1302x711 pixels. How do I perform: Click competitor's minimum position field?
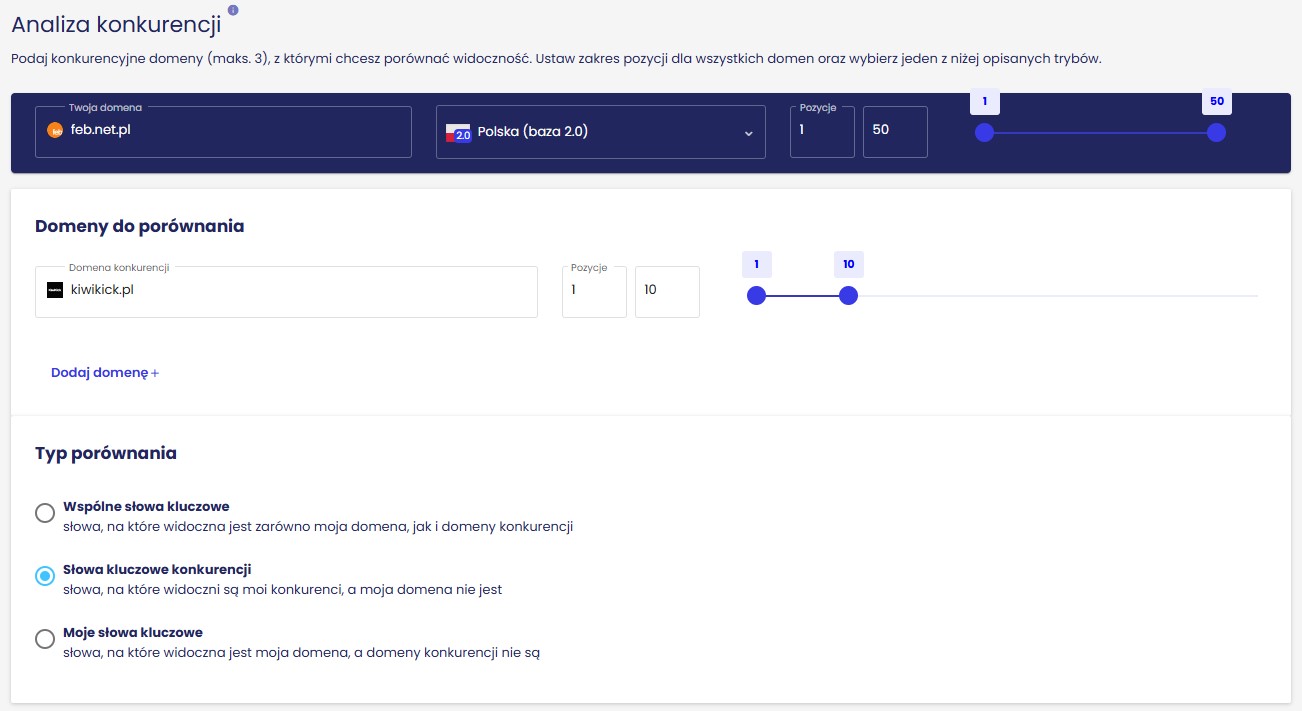pos(593,291)
